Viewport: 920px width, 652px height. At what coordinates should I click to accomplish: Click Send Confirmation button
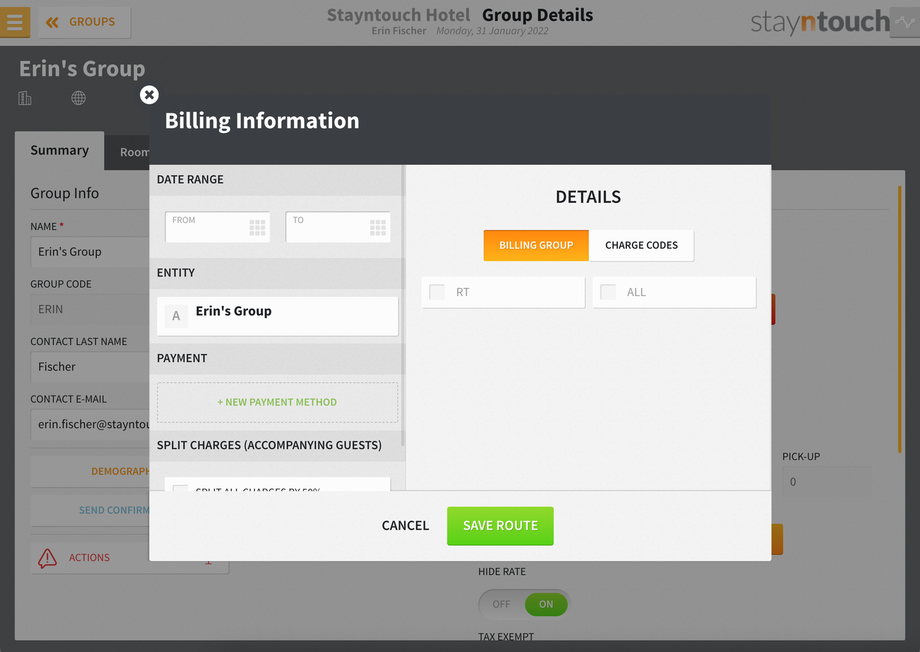[x=90, y=511]
